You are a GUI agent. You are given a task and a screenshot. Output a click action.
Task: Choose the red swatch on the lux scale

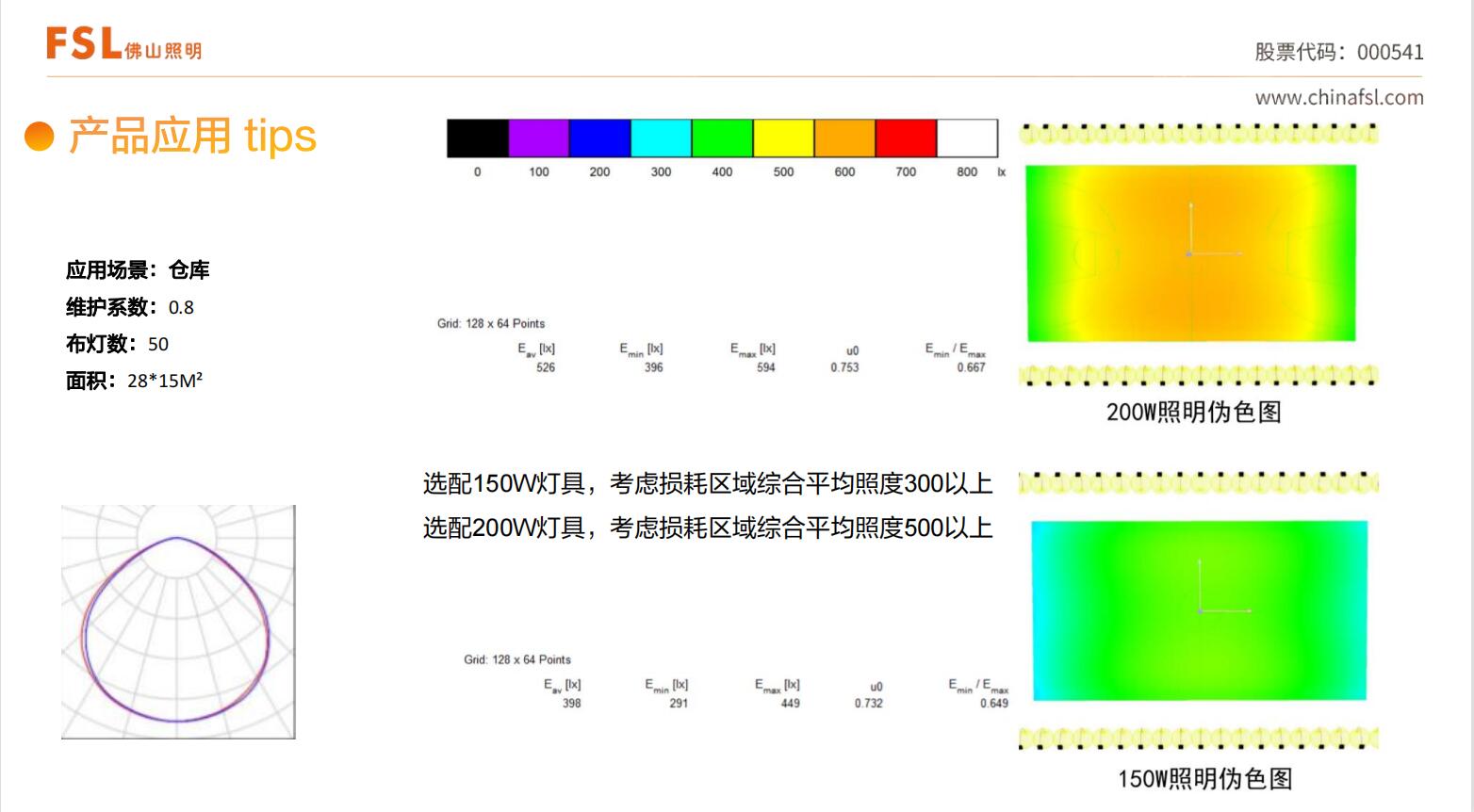(x=906, y=138)
